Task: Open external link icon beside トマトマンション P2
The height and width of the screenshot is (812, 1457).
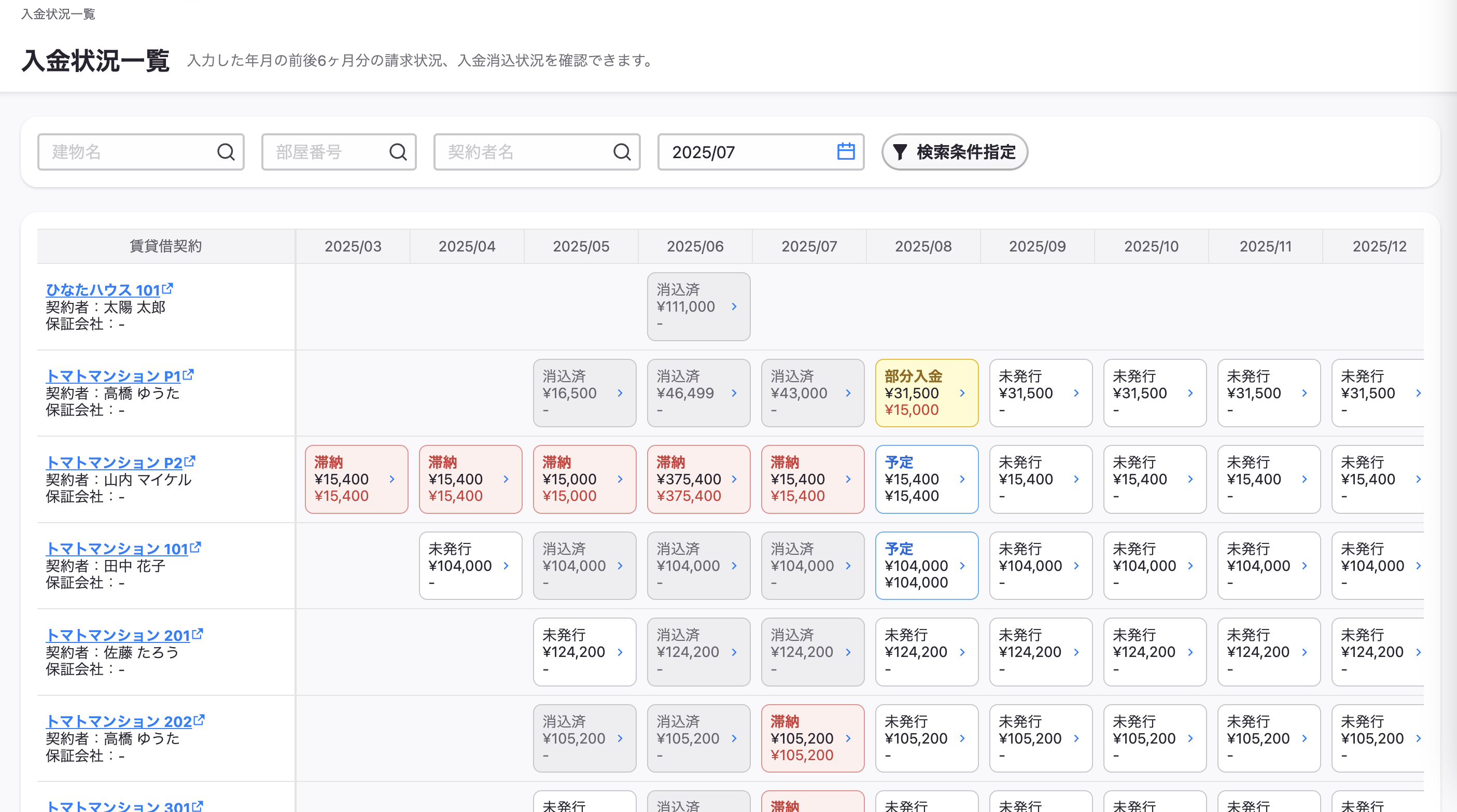Action: coord(189,461)
